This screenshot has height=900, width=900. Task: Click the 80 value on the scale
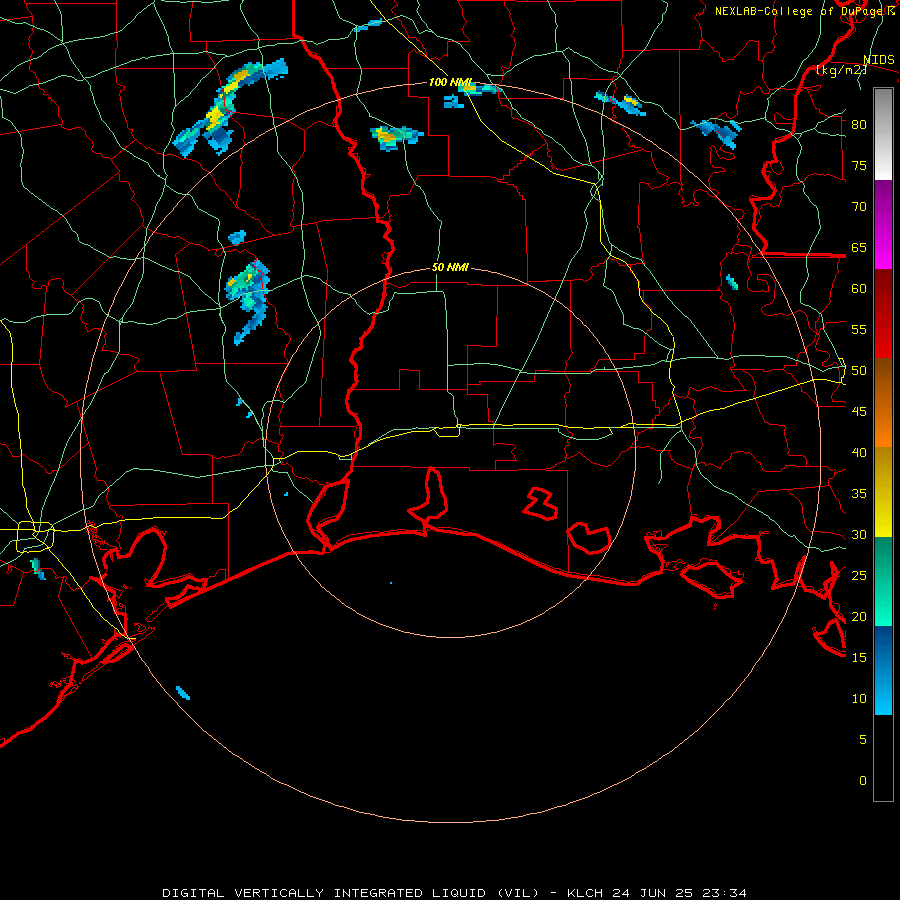(x=859, y=125)
